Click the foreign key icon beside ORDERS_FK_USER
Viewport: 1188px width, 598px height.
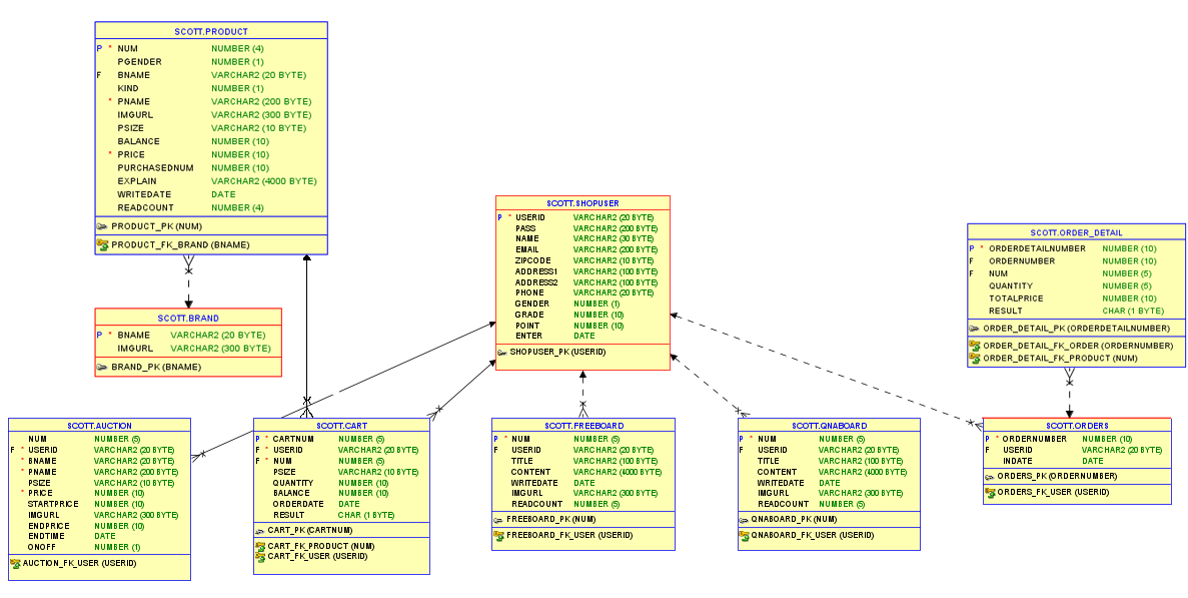tap(990, 493)
